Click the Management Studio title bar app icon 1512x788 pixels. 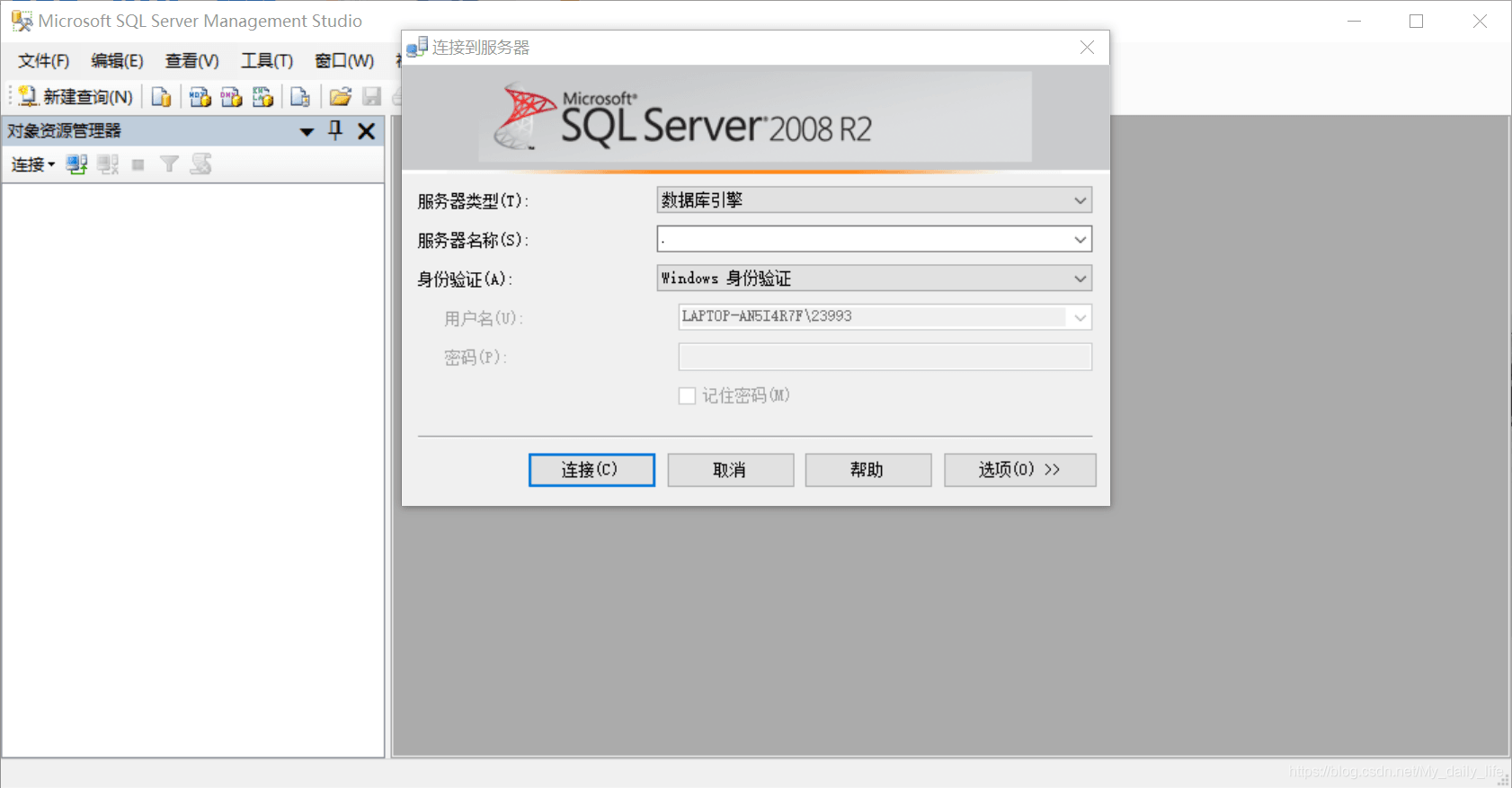tap(22, 21)
